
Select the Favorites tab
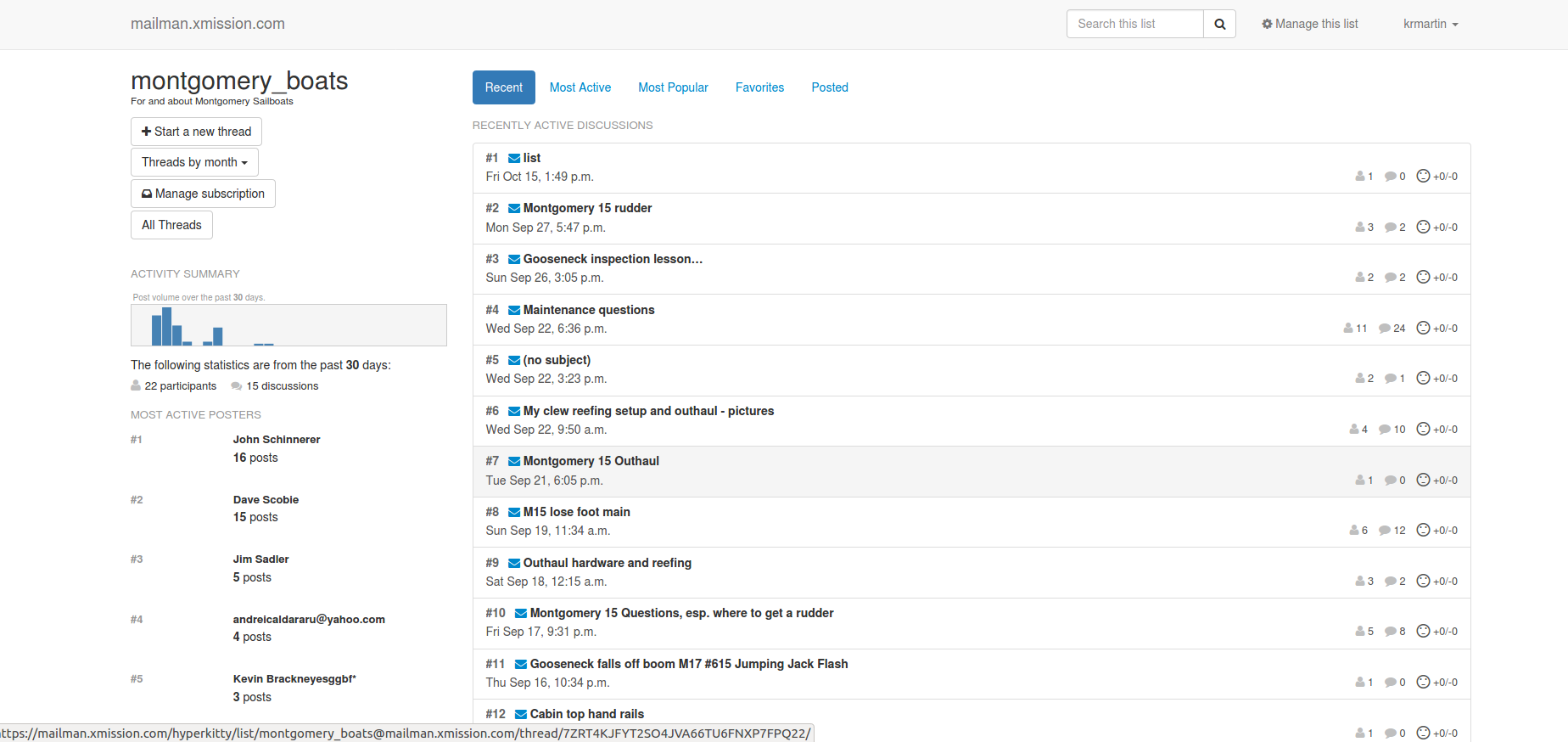759,87
